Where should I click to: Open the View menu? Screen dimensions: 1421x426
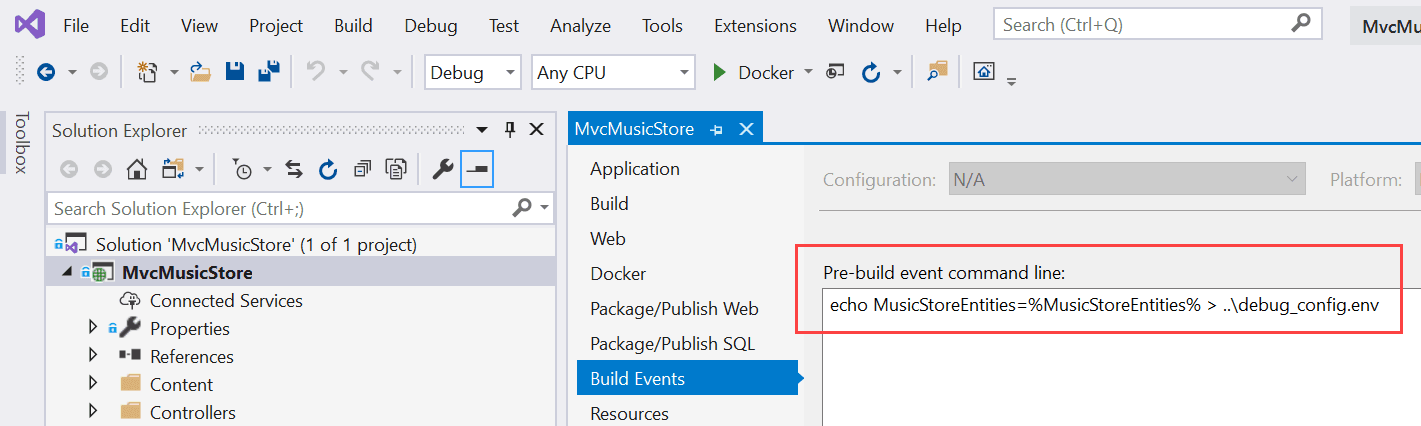[x=200, y=26]
